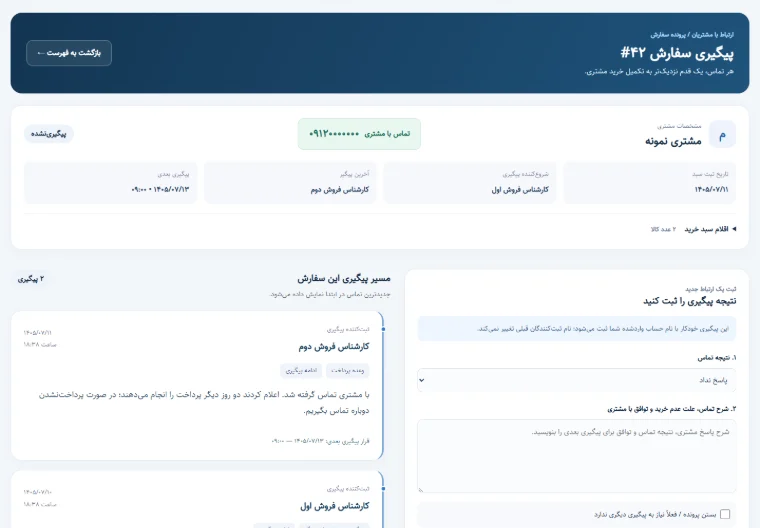The height and width of the screenshot is (528, 760).
Task: Click the کارشناس فروش اول timeline card title
Action: pos(335,506)
